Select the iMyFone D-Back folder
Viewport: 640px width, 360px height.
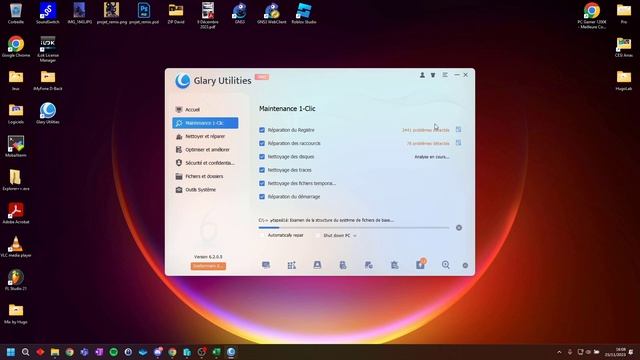pyautogui.click(x=48, y=80)
